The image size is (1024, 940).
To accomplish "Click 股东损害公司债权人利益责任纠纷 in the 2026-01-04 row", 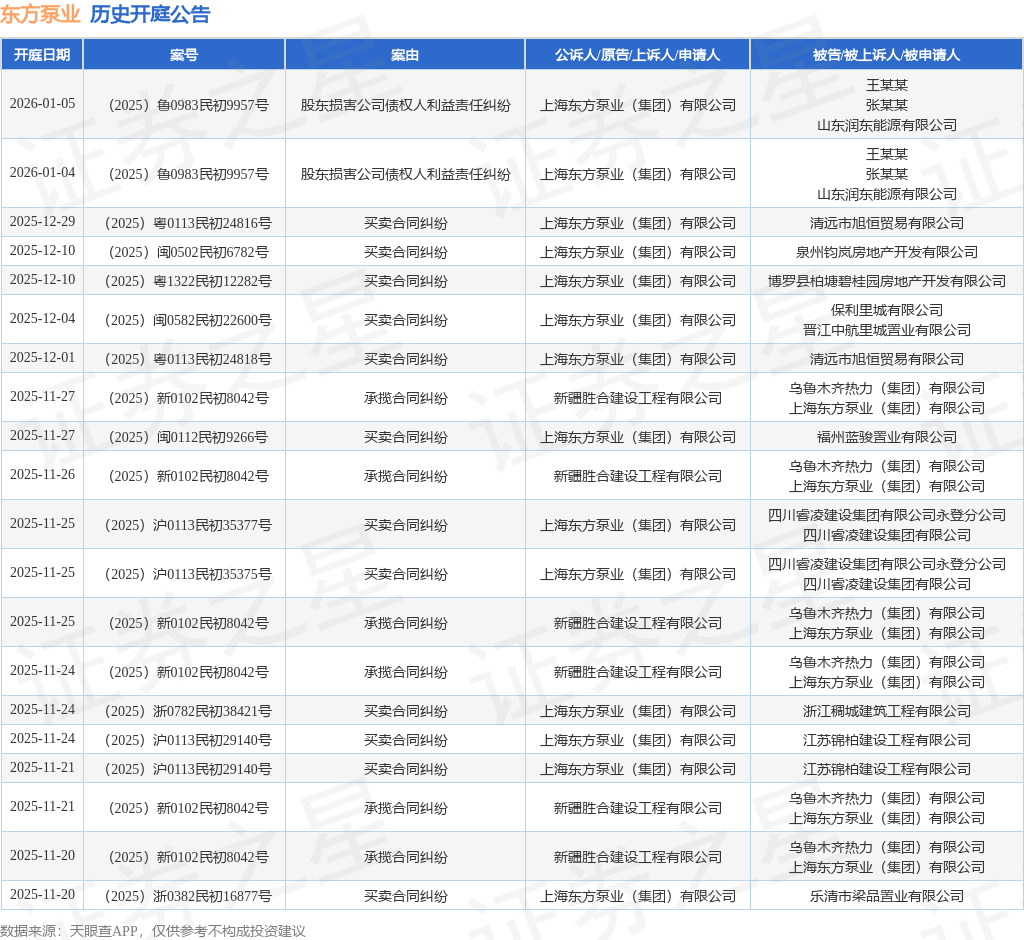I will [x=405, y=174].
